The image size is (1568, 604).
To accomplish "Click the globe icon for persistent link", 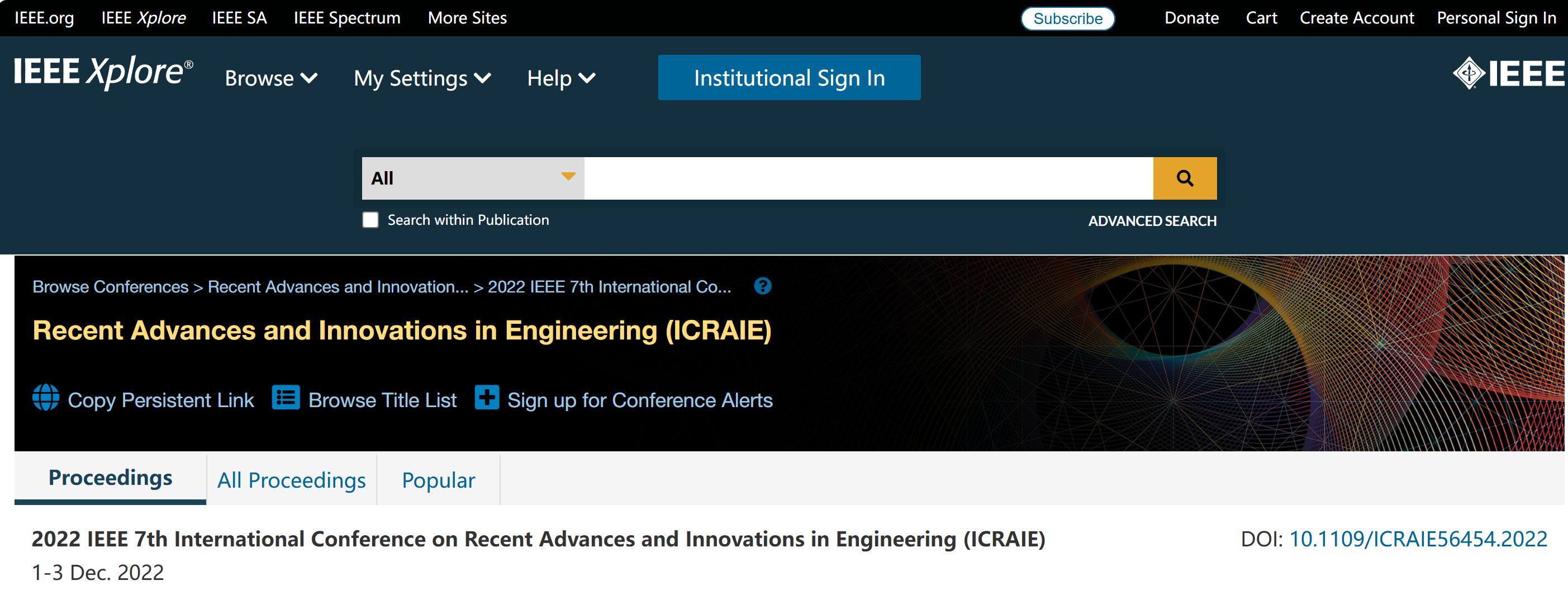I will pyautogui.click(x=46, y=398).
